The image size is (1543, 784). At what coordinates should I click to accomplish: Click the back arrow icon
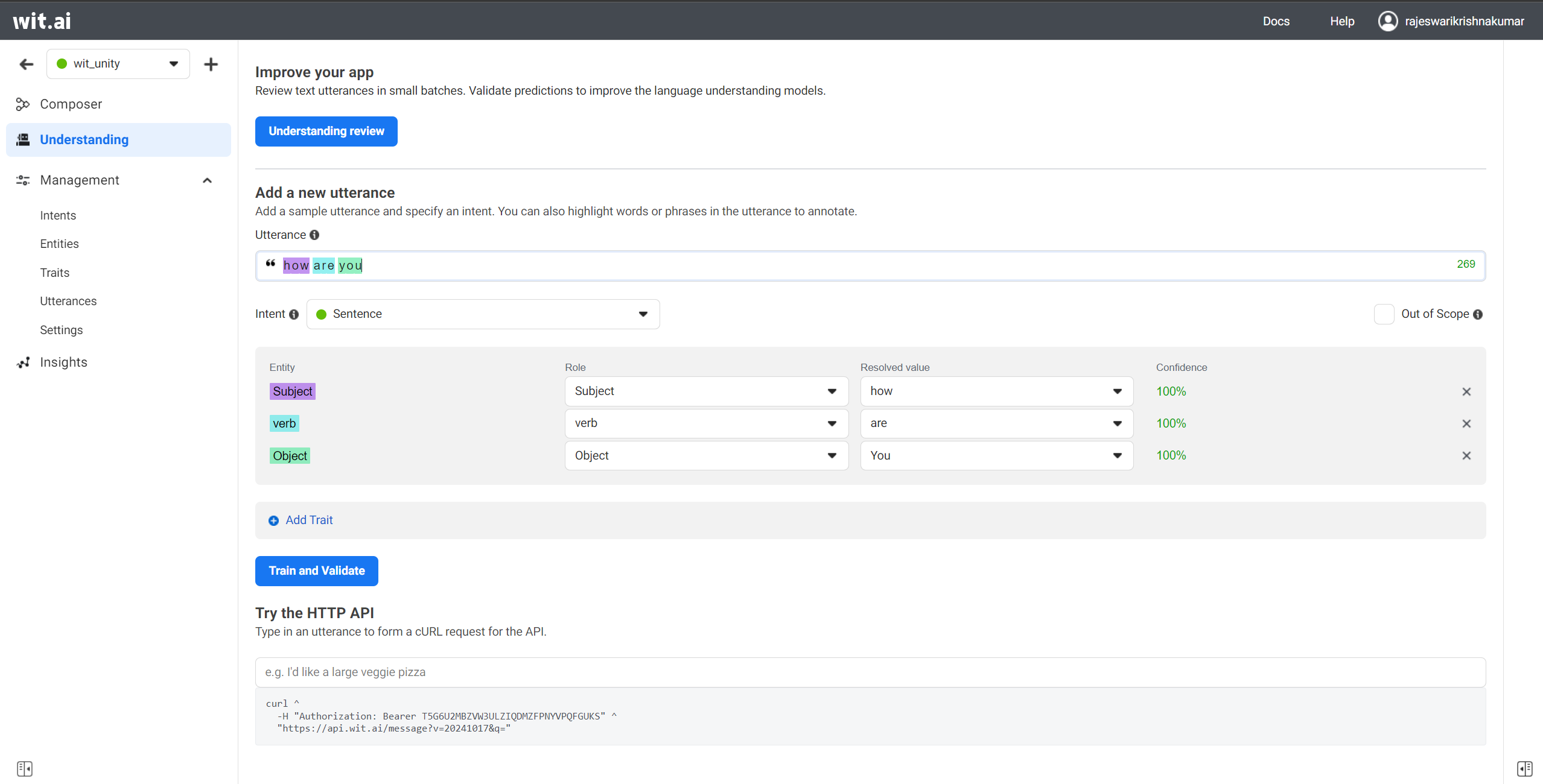pyautogui.click(x=26, y=64)
